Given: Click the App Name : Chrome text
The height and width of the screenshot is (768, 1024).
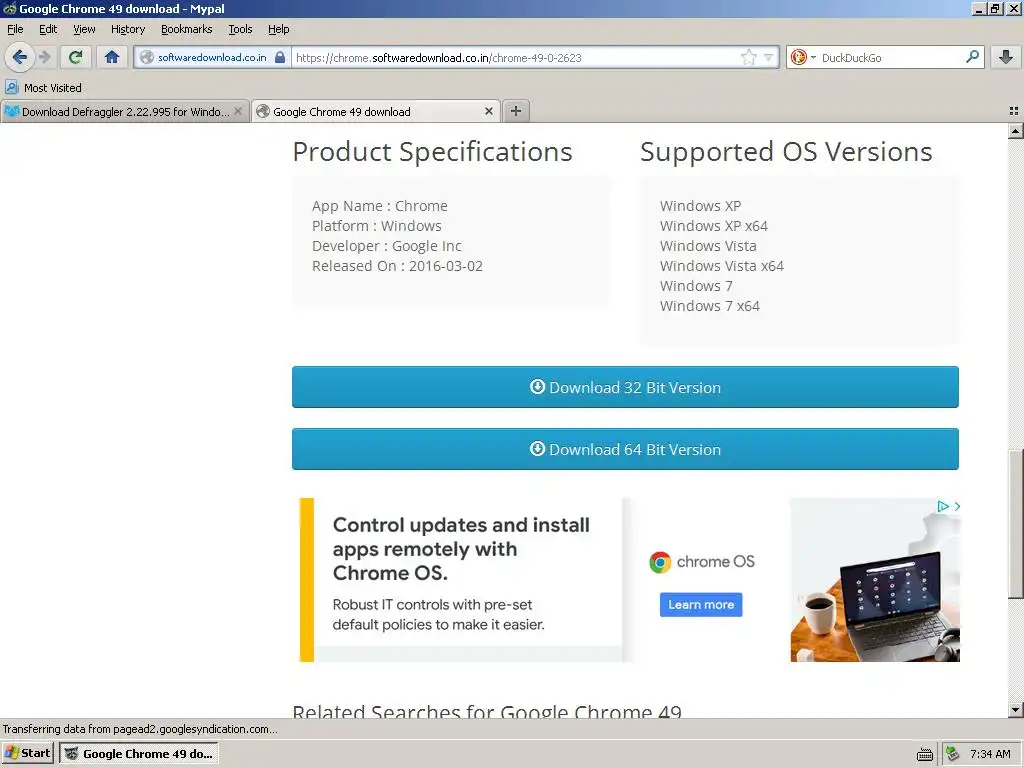Looking at the screenshot, I should 379,206.
